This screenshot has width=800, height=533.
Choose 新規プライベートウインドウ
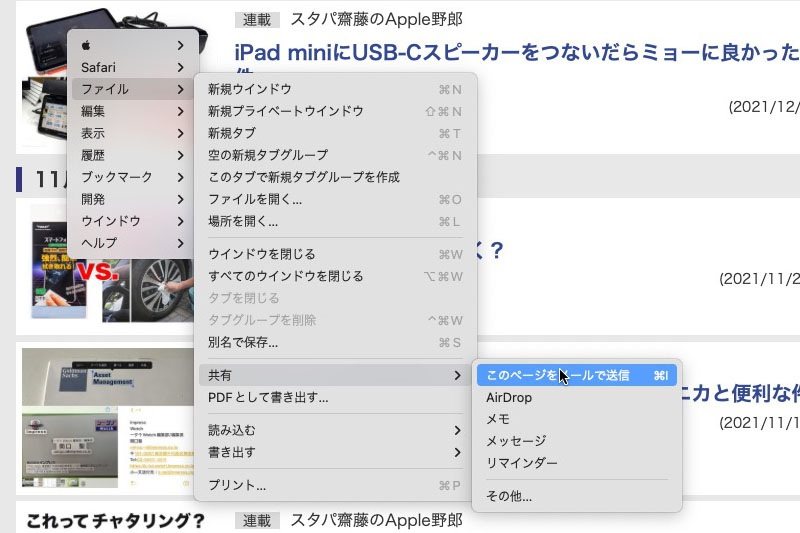(335, 111)
